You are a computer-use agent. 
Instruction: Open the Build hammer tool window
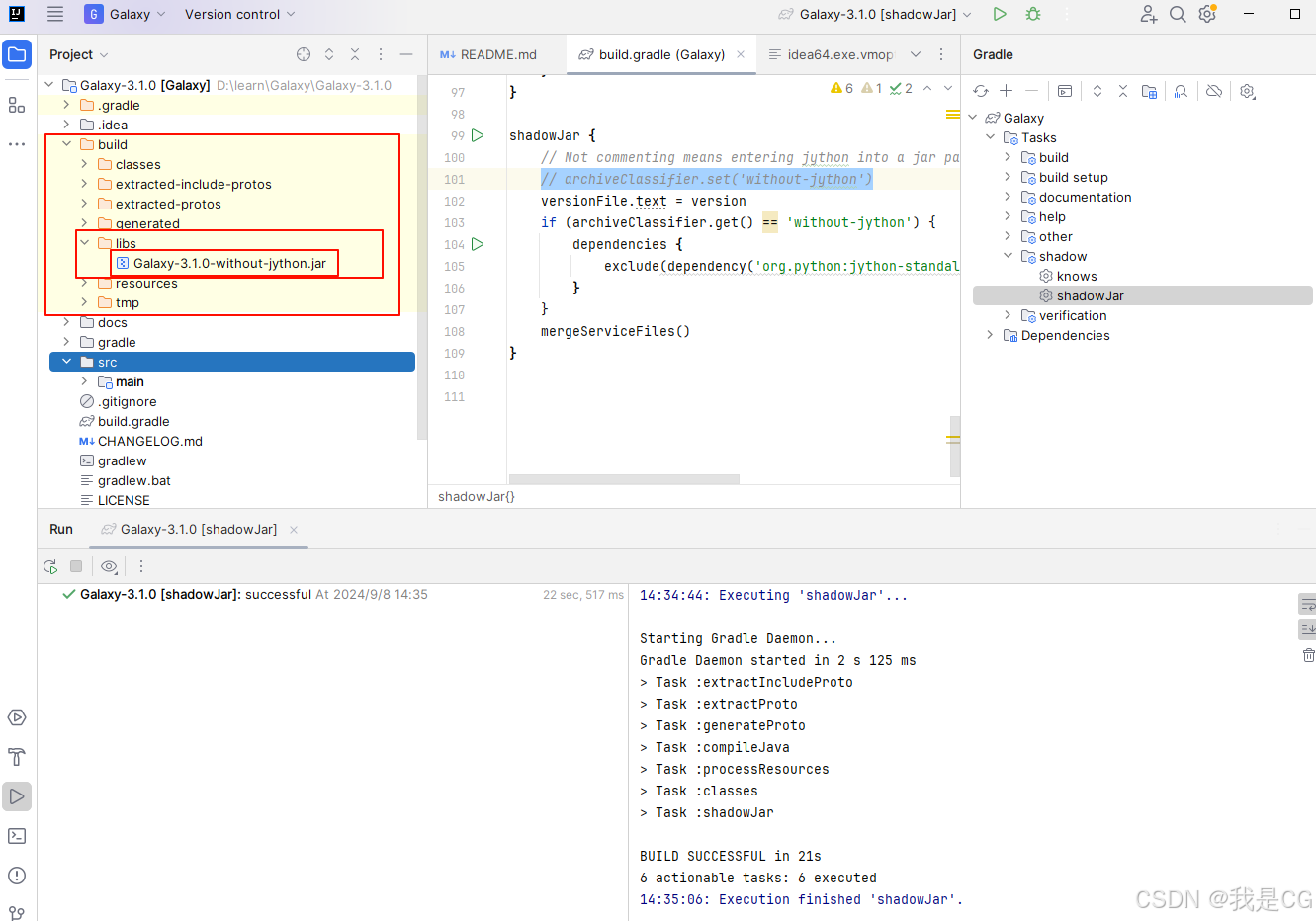[x=17, y=757]
